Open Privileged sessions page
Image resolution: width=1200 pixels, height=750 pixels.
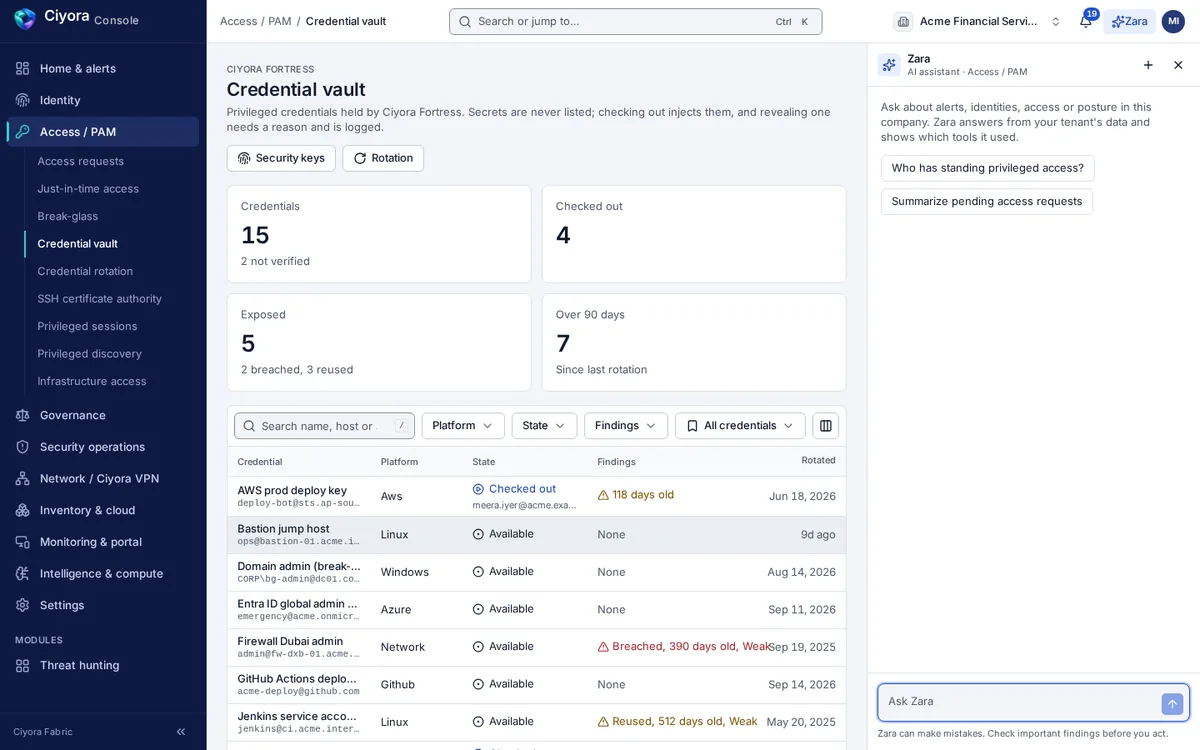click(87, 326)
